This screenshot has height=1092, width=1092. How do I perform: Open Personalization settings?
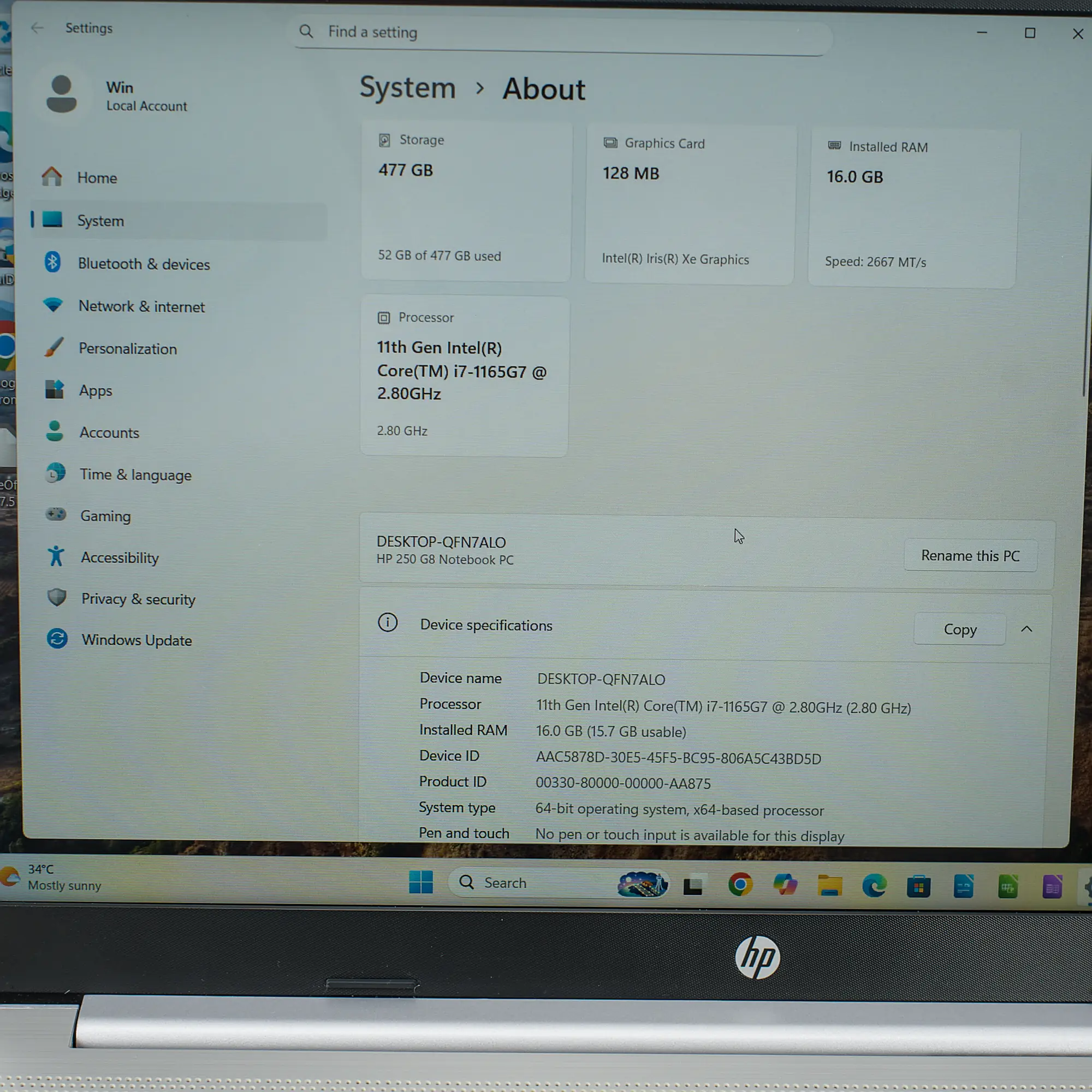(x=179, y=349)
